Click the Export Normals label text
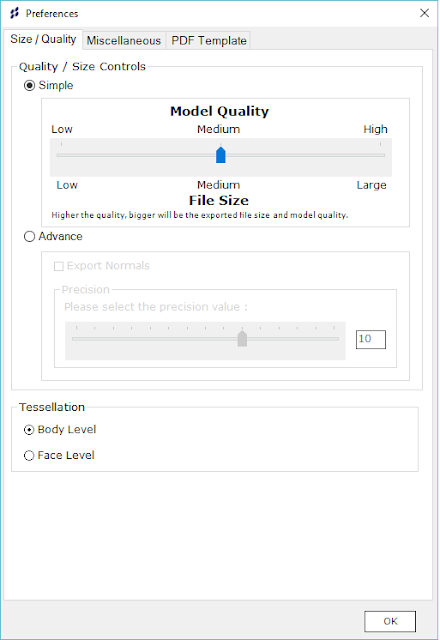The height and width of the screenshot is (640, 440). point(108,266)
